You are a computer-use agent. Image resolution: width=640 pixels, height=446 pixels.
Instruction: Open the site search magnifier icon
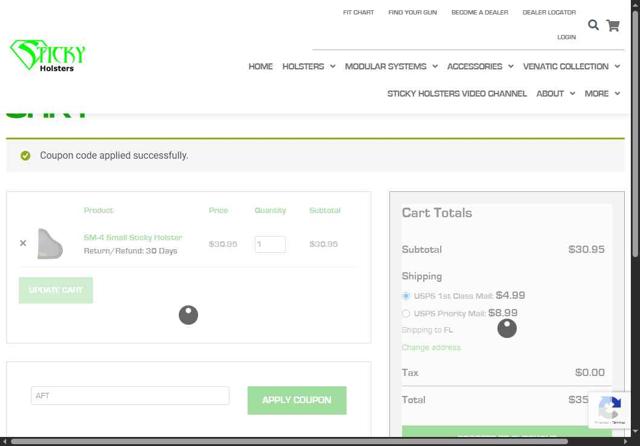point(593,25)
